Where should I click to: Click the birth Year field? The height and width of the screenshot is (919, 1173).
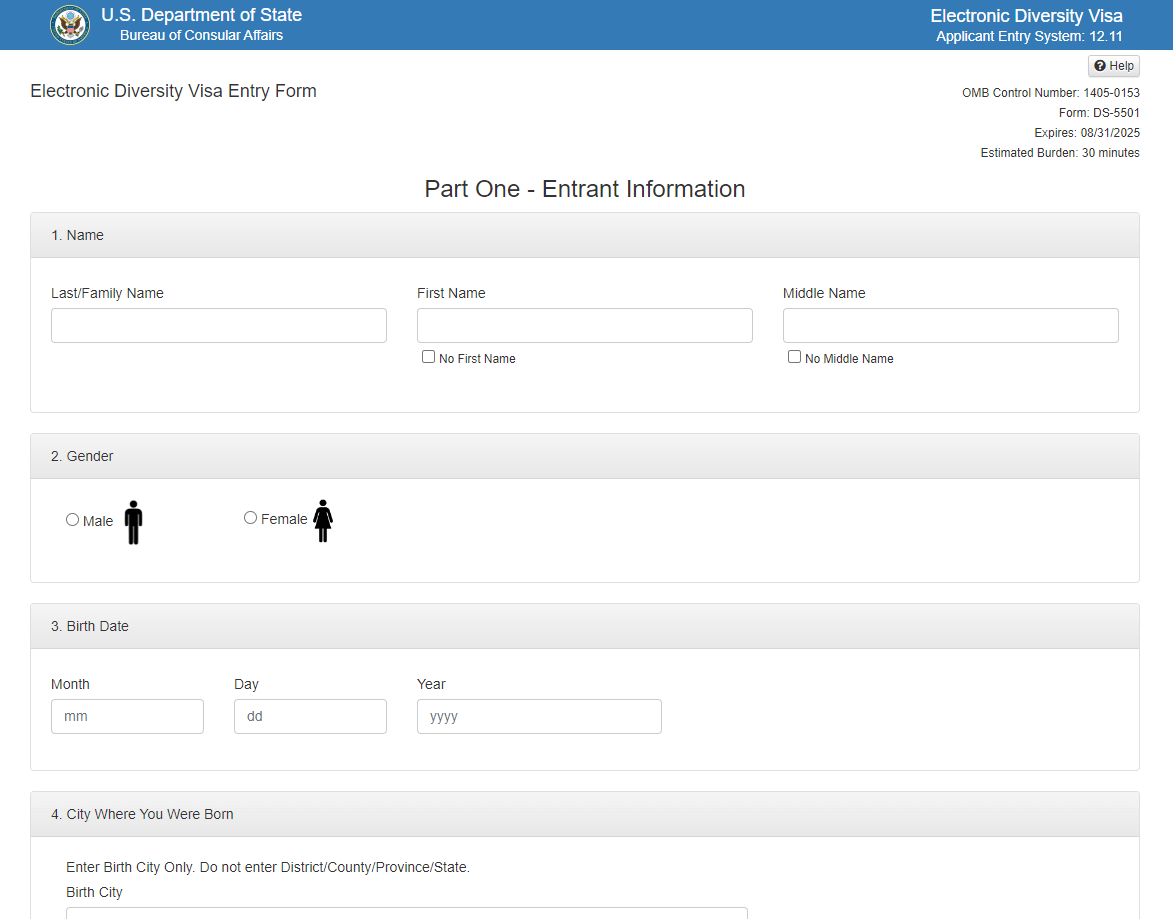click(539, 717)
